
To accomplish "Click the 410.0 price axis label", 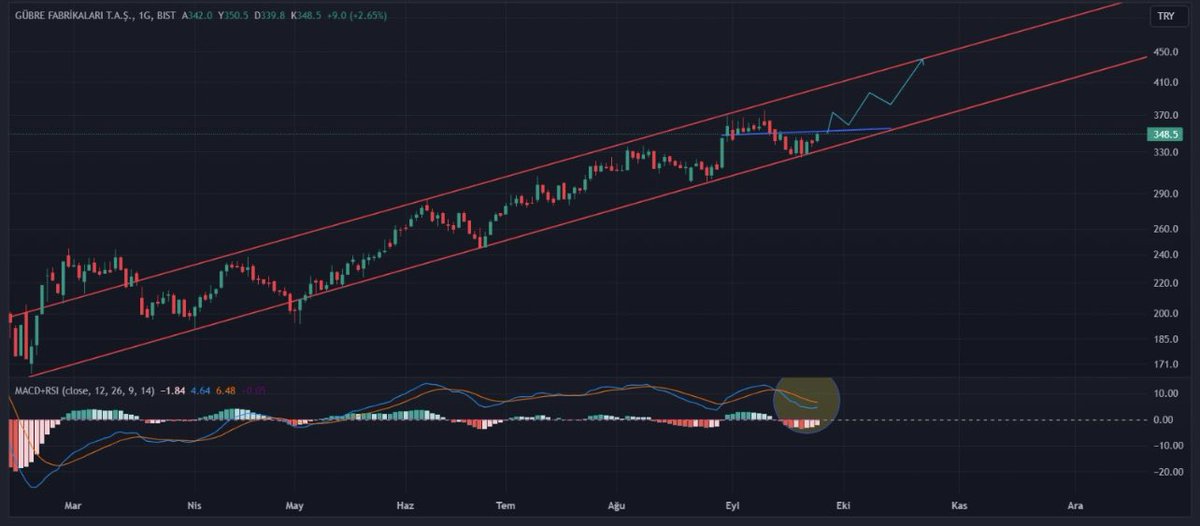I will tap(1168, 84).
